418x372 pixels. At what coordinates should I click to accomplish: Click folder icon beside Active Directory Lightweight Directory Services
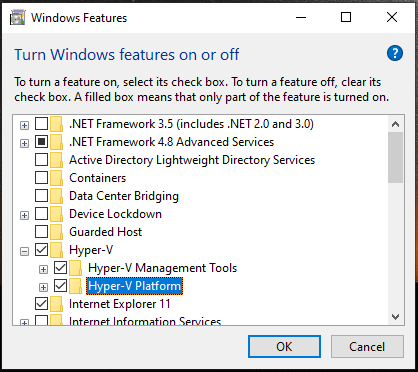(57, 160)
